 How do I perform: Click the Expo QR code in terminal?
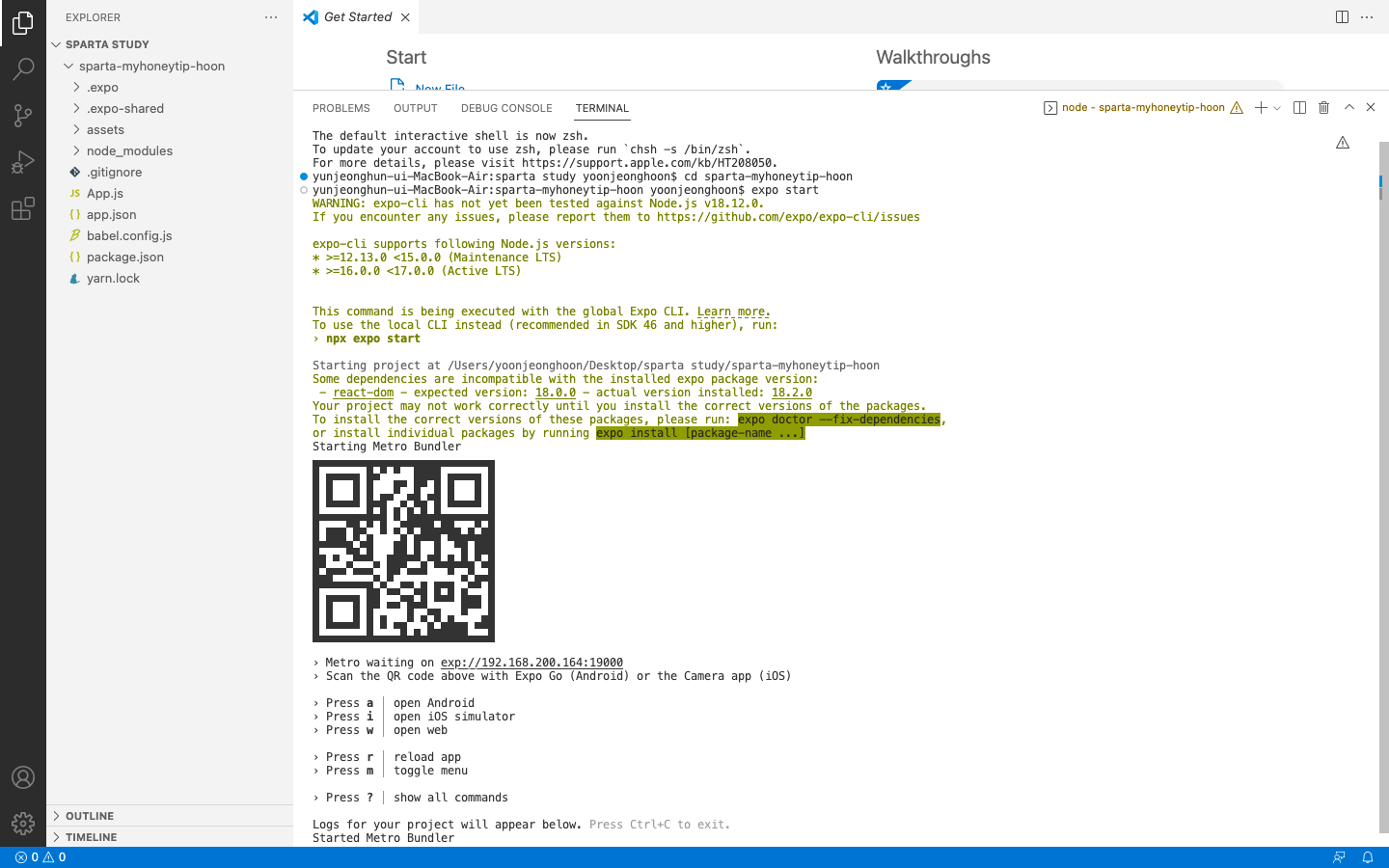pos(403,551)
